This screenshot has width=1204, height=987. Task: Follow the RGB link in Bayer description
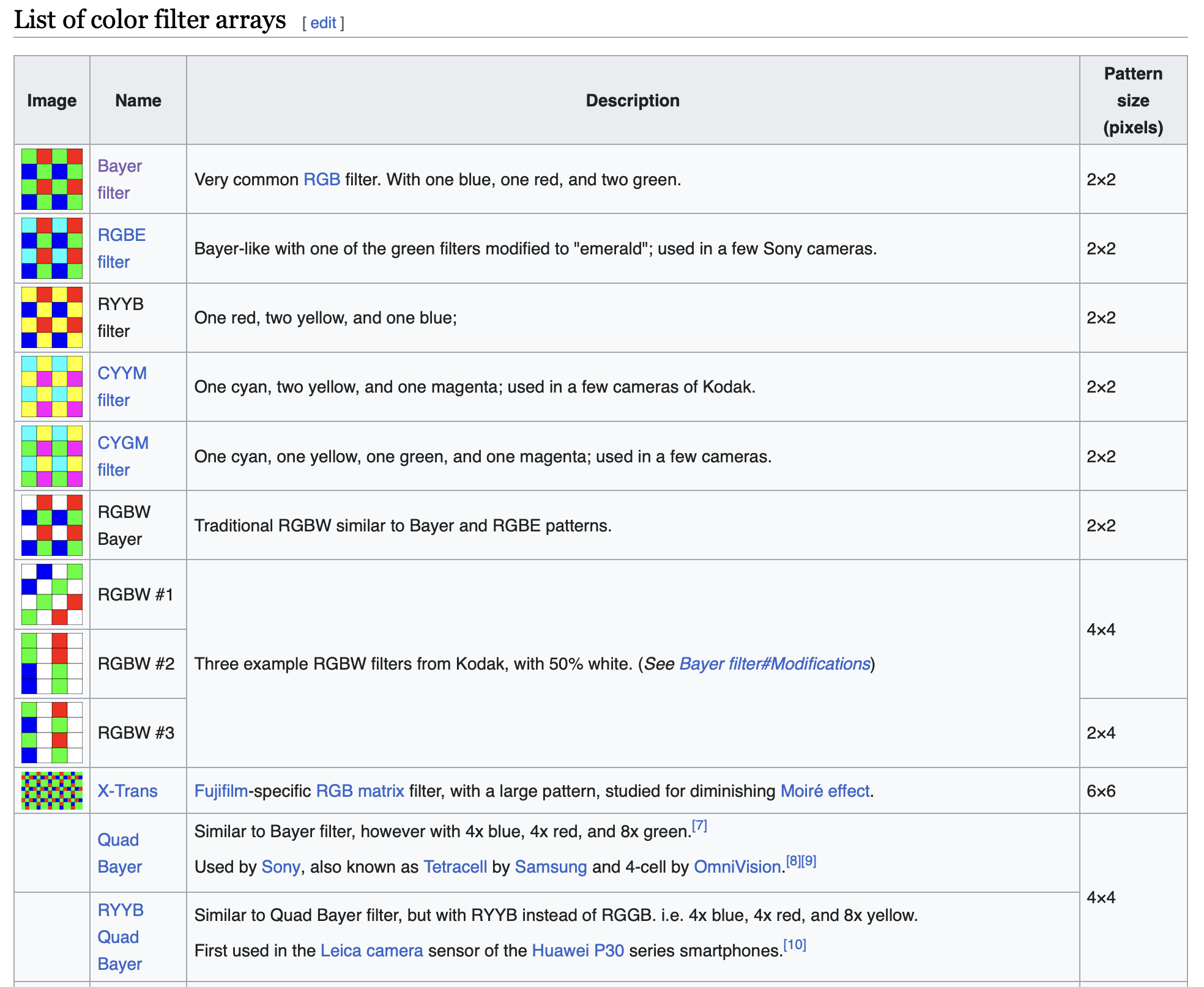(x=322, y=180)
